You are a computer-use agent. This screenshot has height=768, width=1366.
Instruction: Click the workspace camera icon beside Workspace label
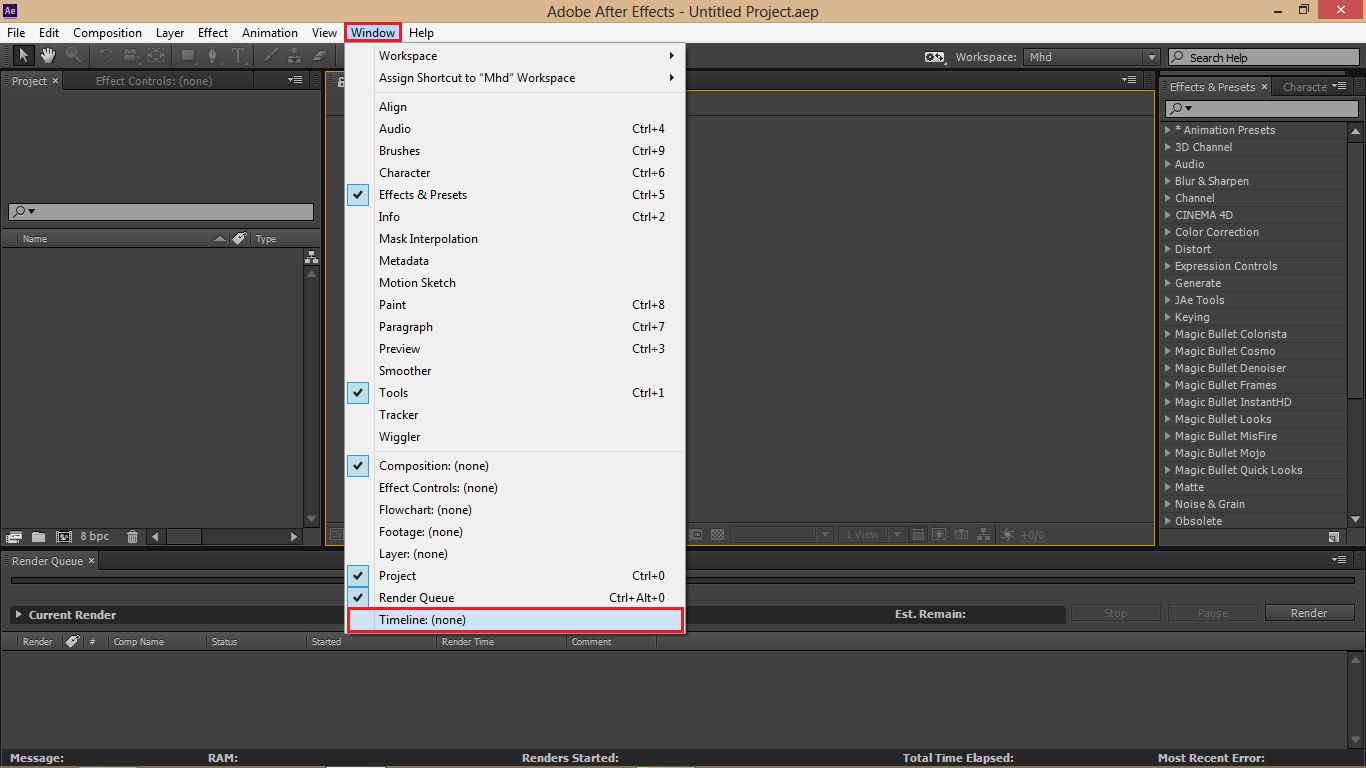click(934, 57)
